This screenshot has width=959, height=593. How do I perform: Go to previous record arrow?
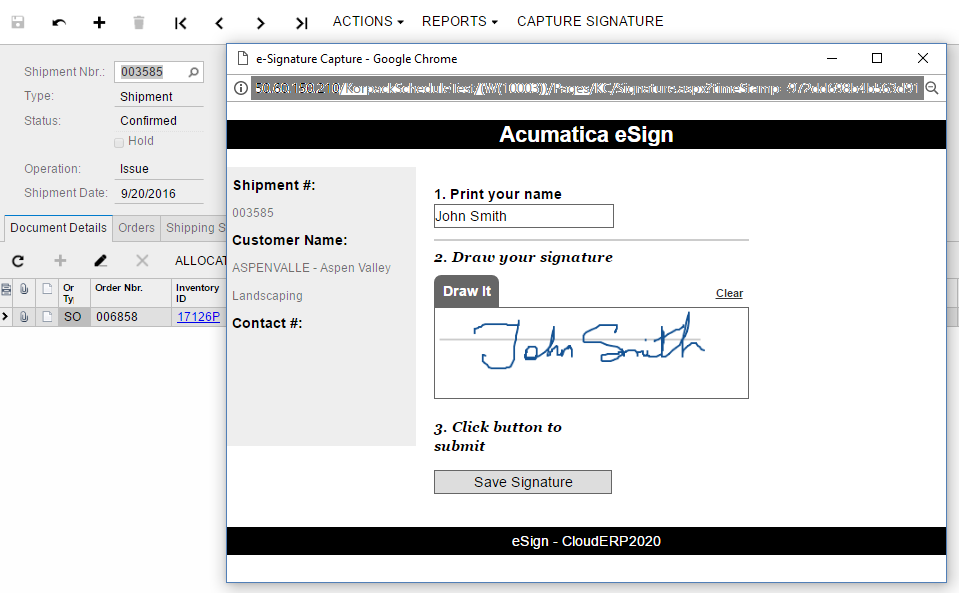click(220, 23)
